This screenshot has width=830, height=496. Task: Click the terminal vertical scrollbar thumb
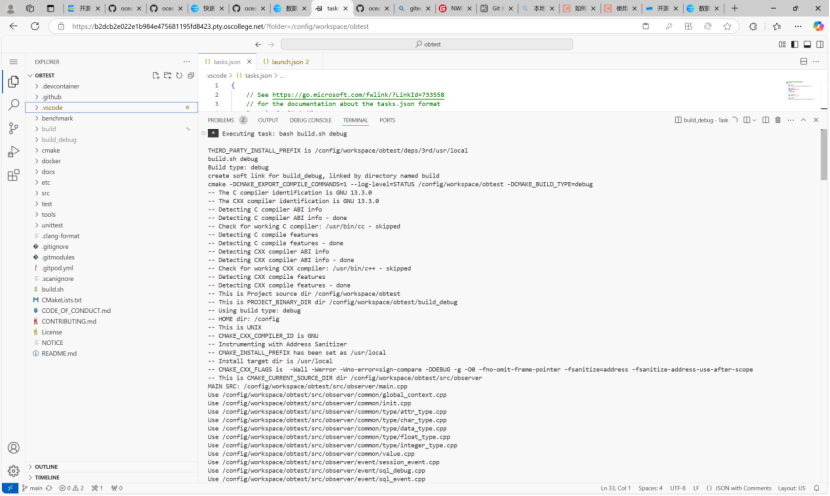coord(824,155)
